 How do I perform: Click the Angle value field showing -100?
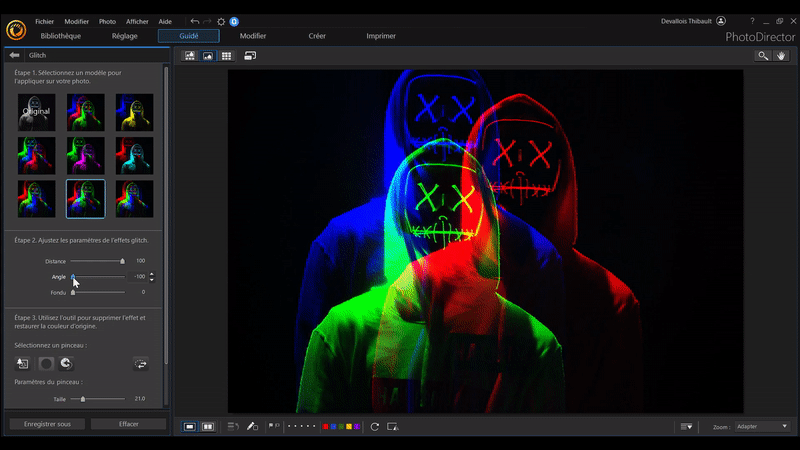tap(139, 277)
